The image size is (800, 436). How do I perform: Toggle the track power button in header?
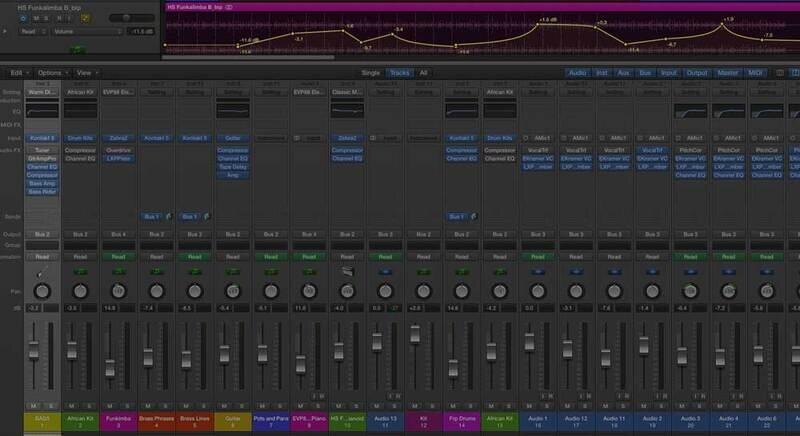(23, 18)
